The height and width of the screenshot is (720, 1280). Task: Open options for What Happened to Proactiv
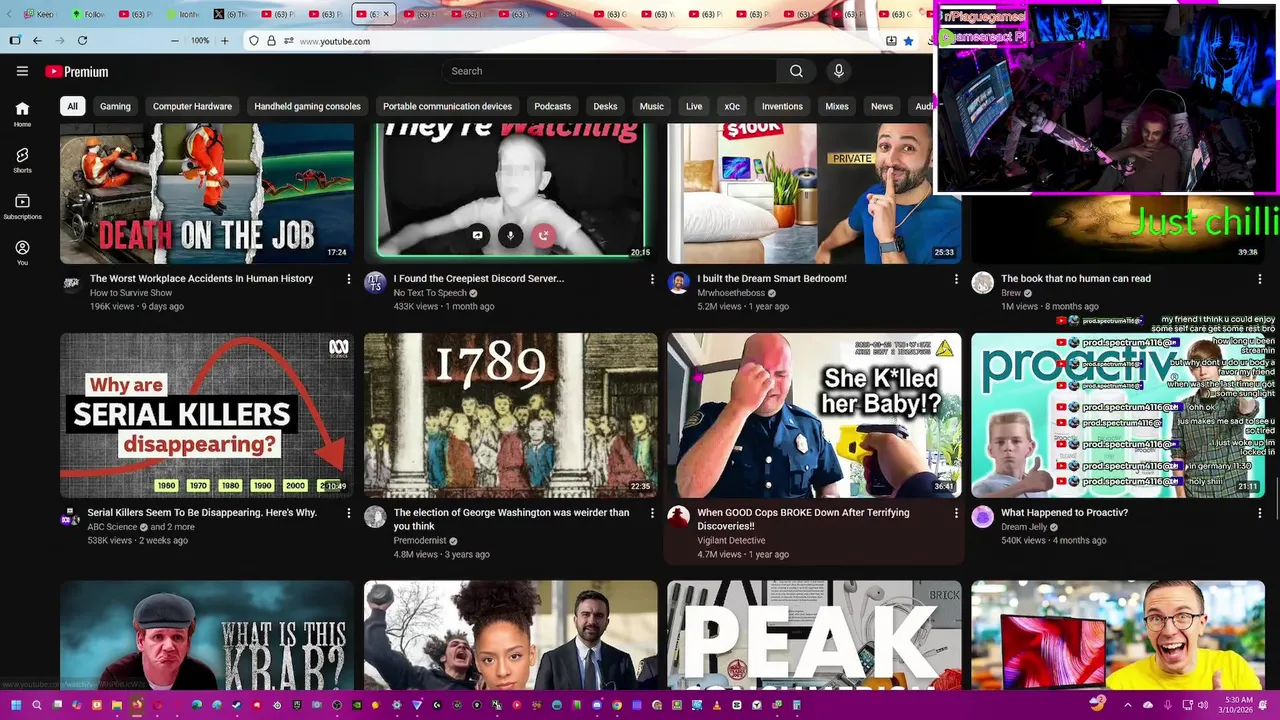pyautogui.click(x=1259, y=513)
